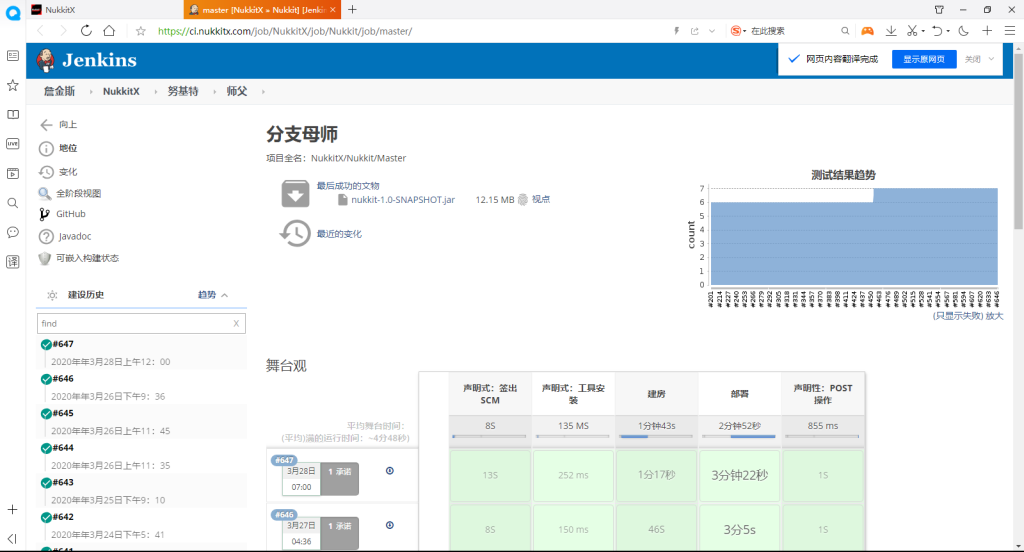Expand breadcrumb arrow after NukkitX
The width and height of the screenshot is (1024, 552).
tap(155, 91)
